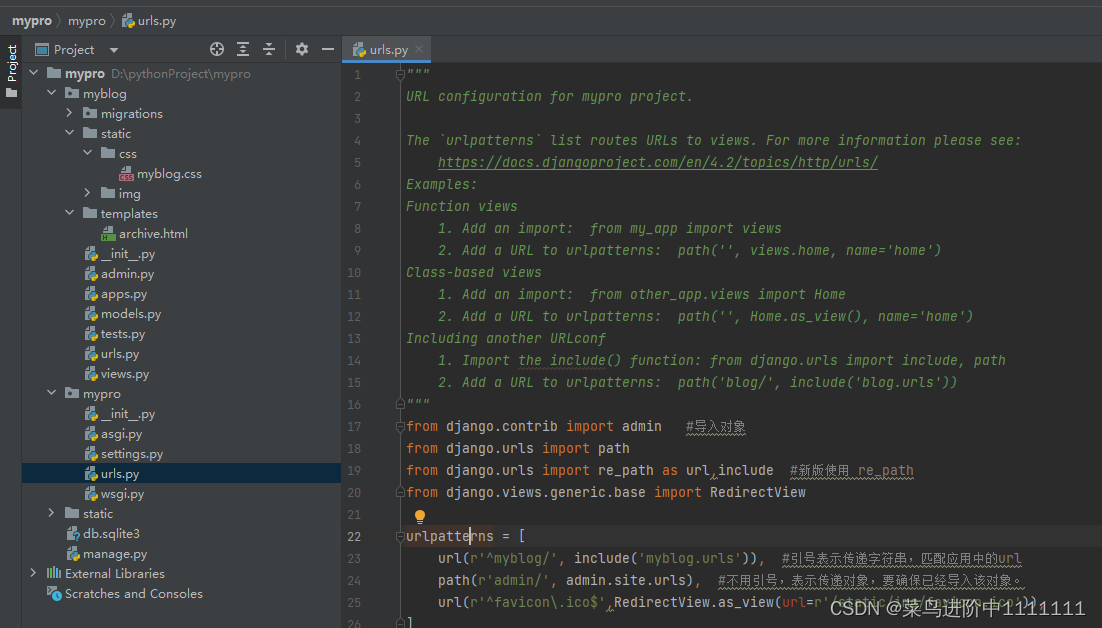Click the locate/select opened file icon
This screenshot has width=1102, height=628.
click(x=217, y=49)
